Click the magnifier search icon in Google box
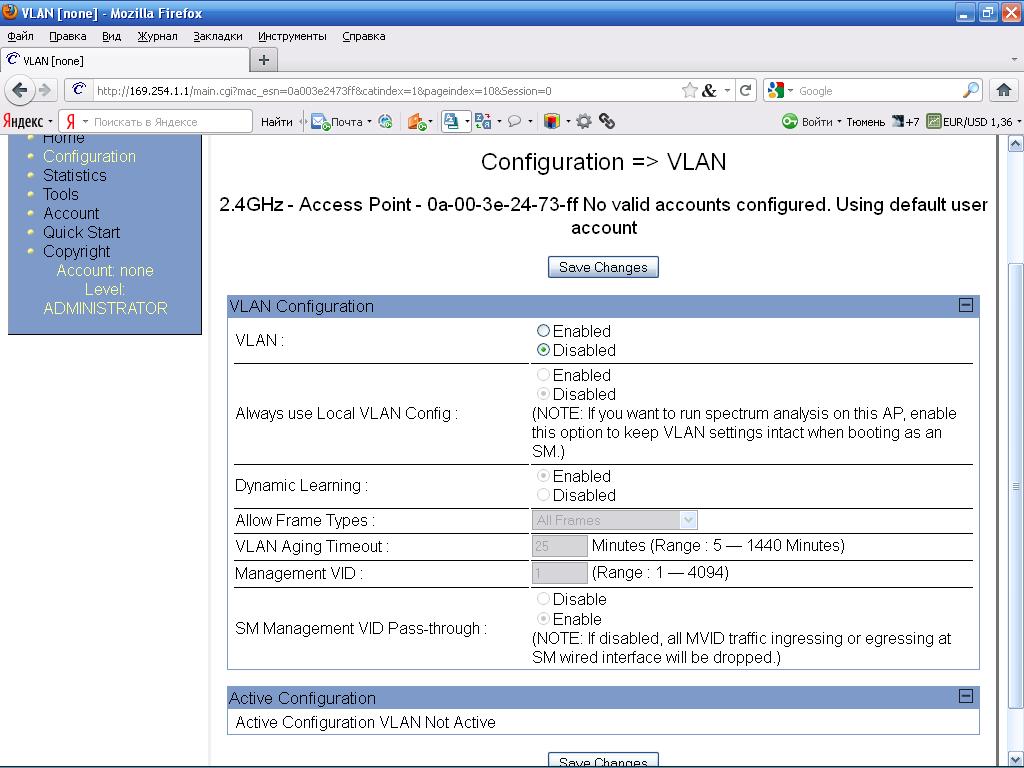The height and width of the screenshot is (768, 1024). tap(971, 90)
